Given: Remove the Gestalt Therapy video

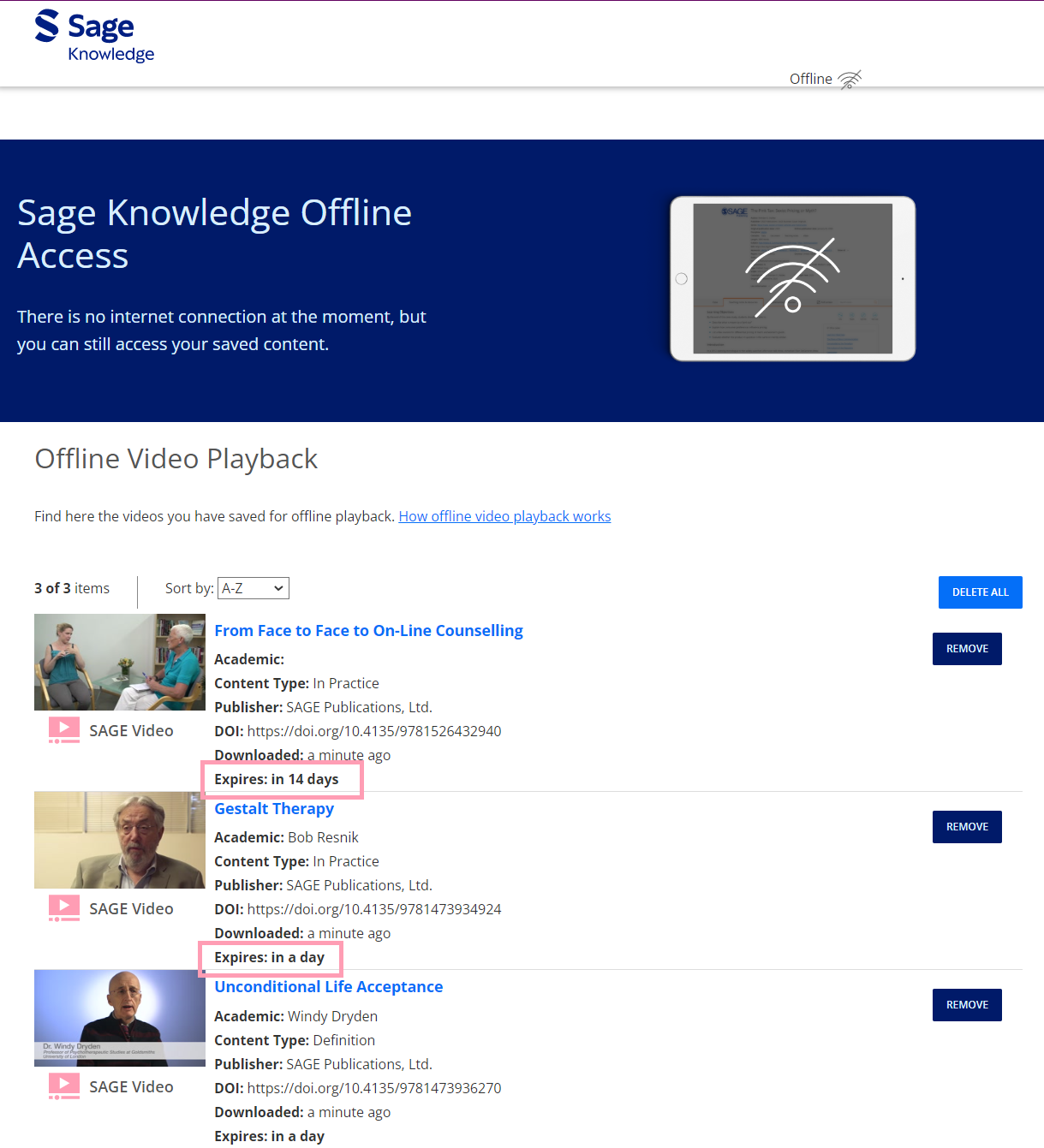Looking at the screenshot, I should [x=967, y=827].
